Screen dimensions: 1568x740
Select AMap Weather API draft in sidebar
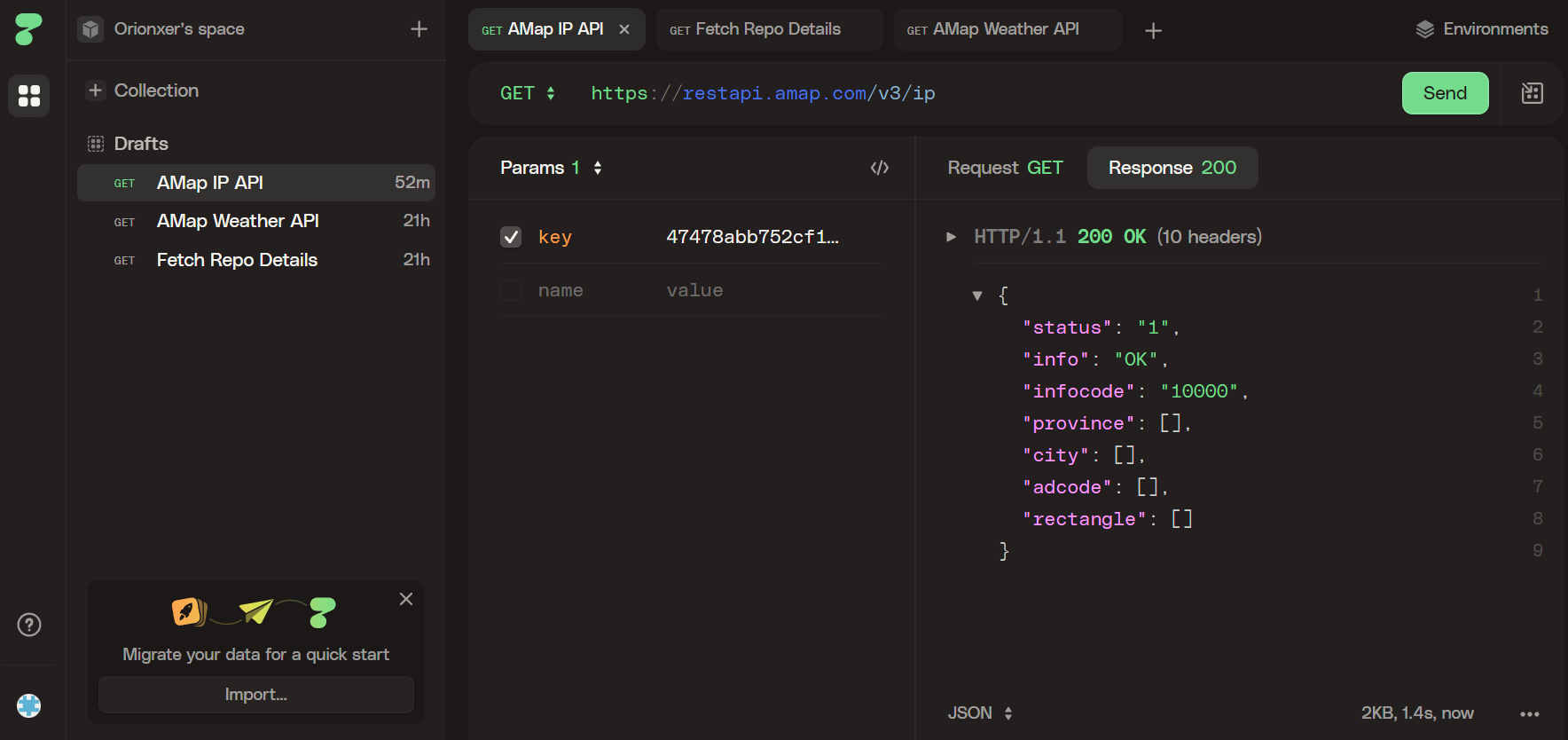[x=256, y=221]
